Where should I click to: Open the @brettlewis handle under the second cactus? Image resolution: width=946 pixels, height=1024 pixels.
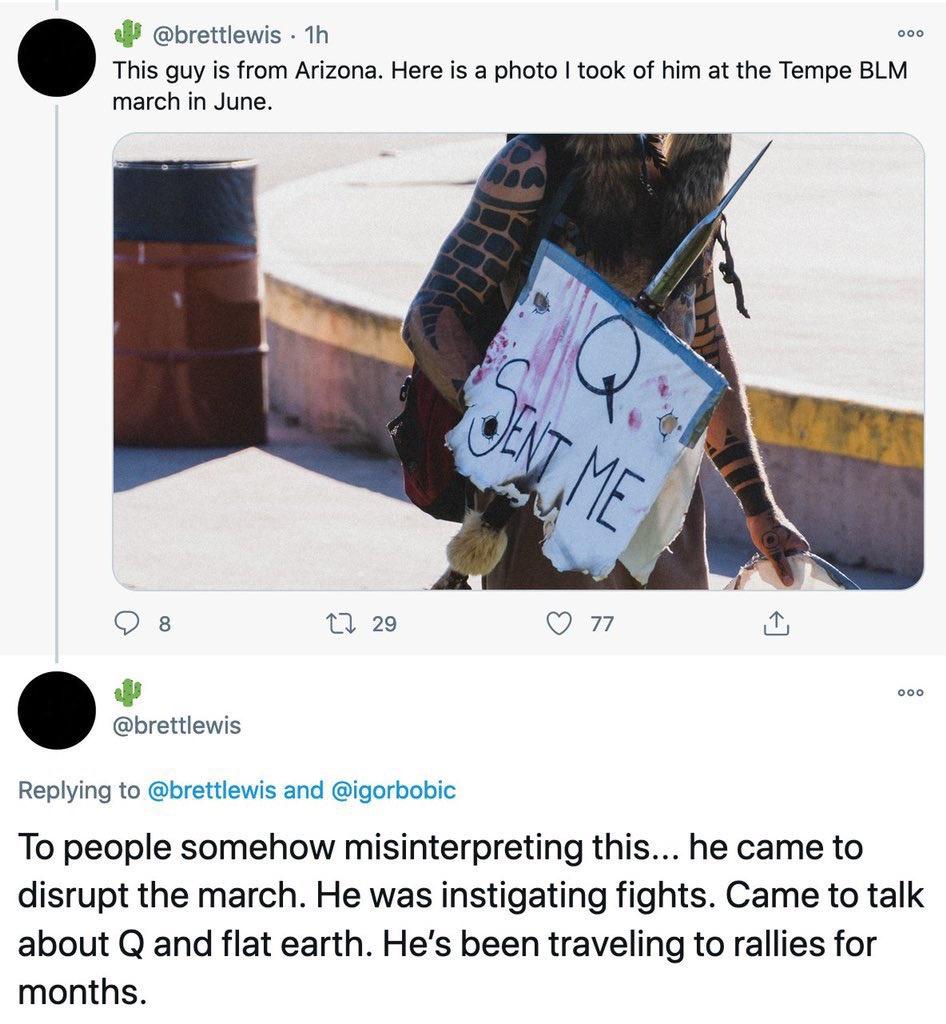[177, 726]
